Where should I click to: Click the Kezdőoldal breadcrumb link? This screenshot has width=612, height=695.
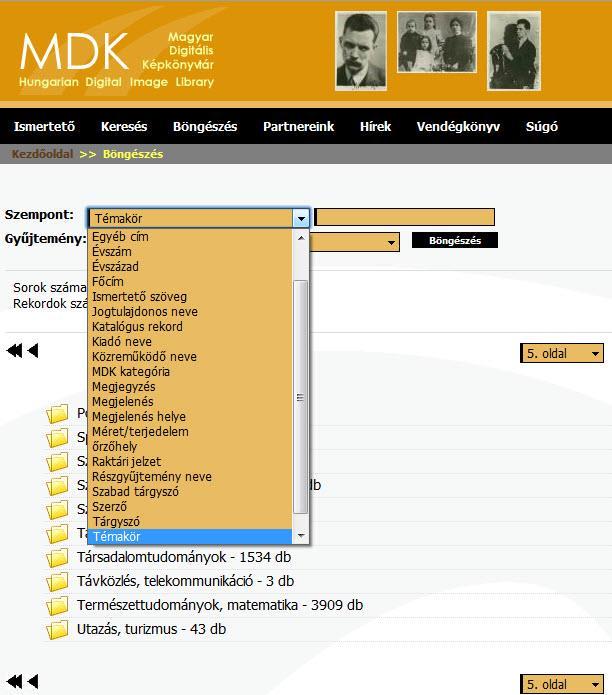coord(42,154)
